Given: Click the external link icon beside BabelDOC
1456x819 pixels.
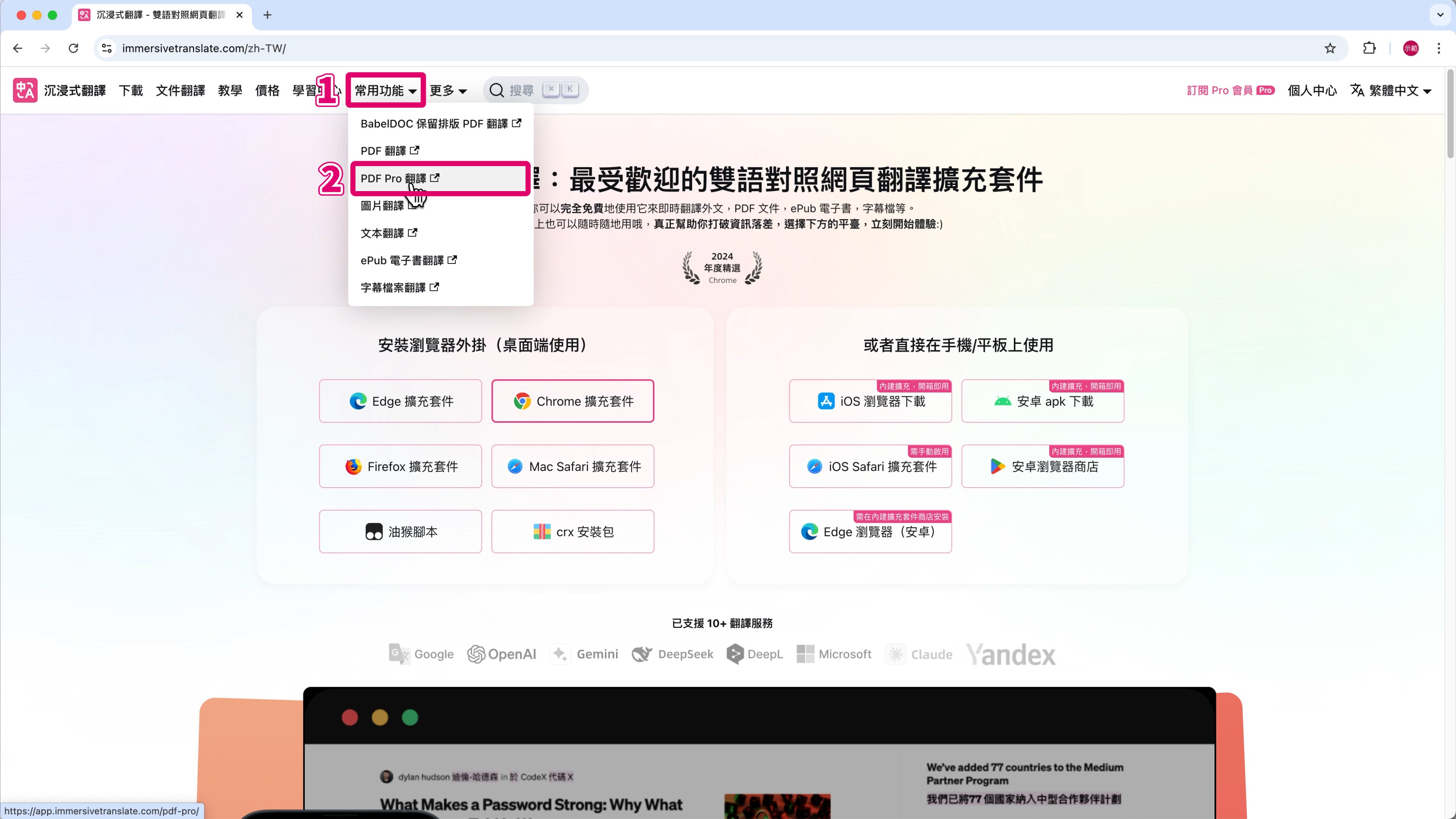Looking at the screenshot, I should (x=516, y=122).
